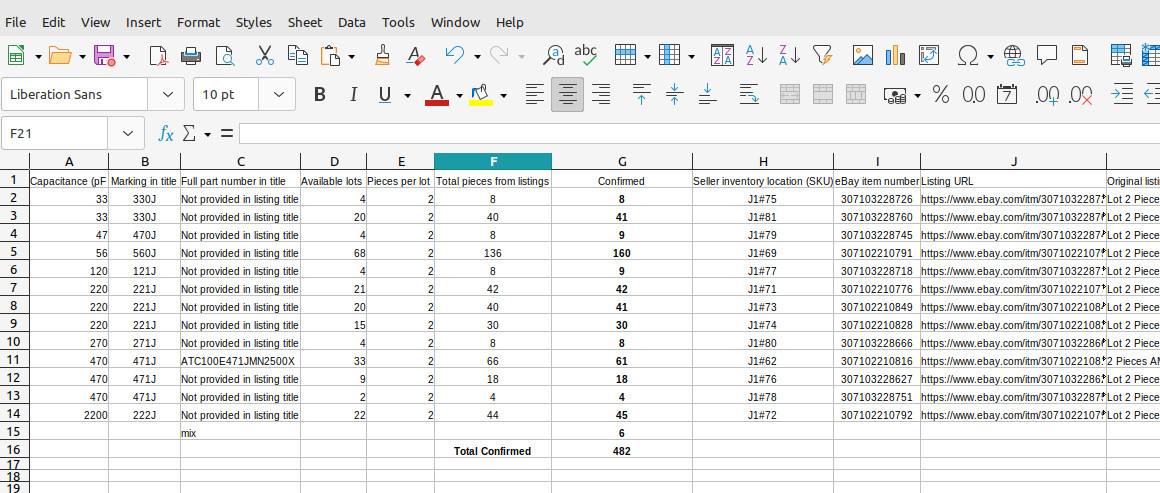1160x493 pixels.
Task: Expand the Name Box dropdown
Action: coord(128,134)
